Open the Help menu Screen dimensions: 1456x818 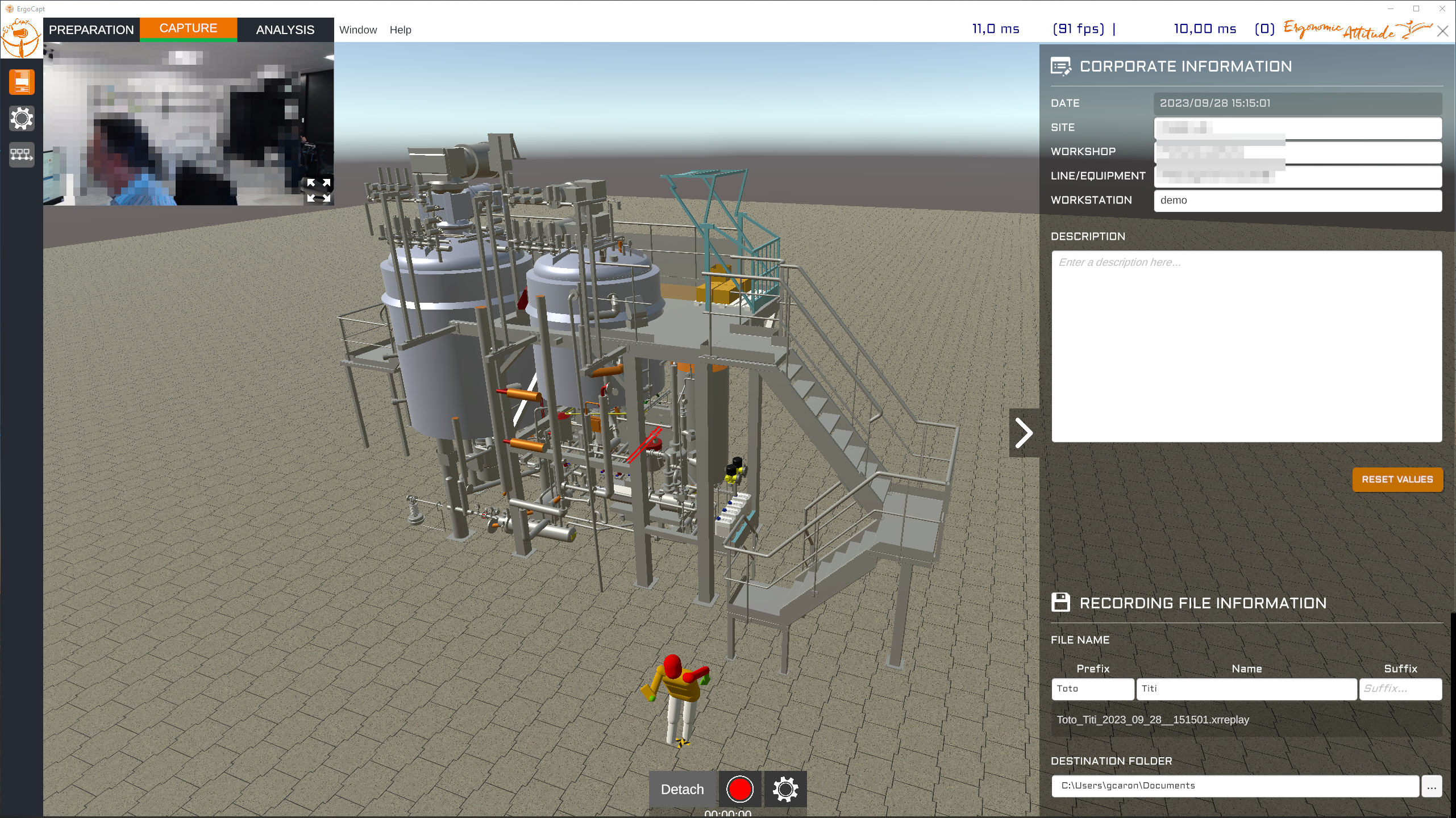tap(400, 30)
